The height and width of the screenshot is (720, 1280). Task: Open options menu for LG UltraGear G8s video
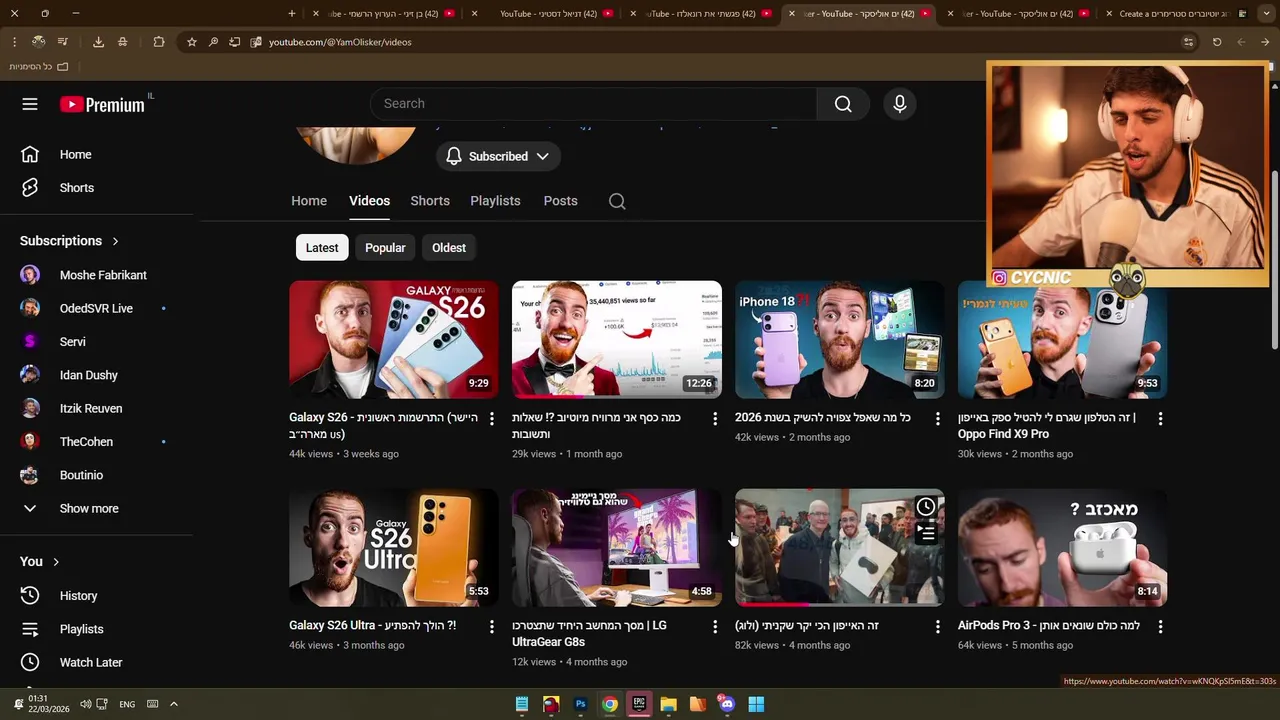coord(714,627)
